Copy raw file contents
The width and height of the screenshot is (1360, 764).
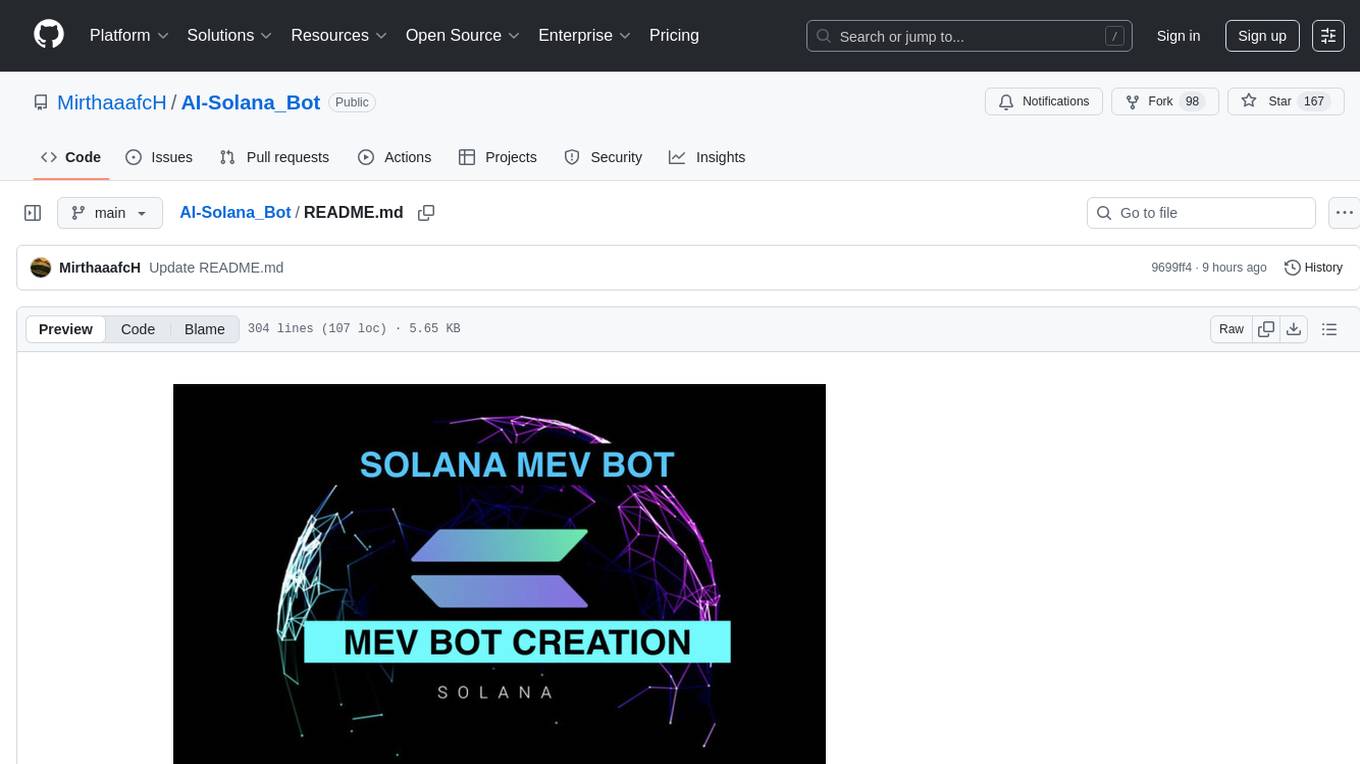tap(1267, 329)
